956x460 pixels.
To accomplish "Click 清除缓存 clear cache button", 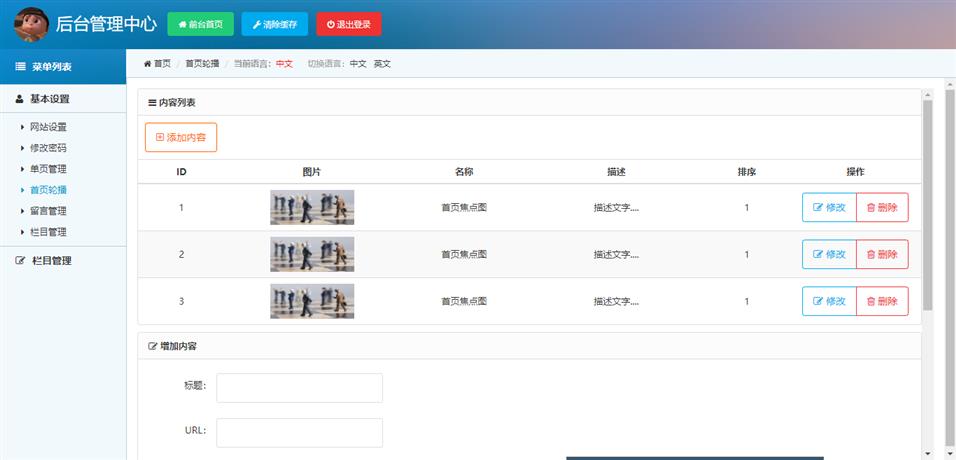I will (x=274, y=24).
